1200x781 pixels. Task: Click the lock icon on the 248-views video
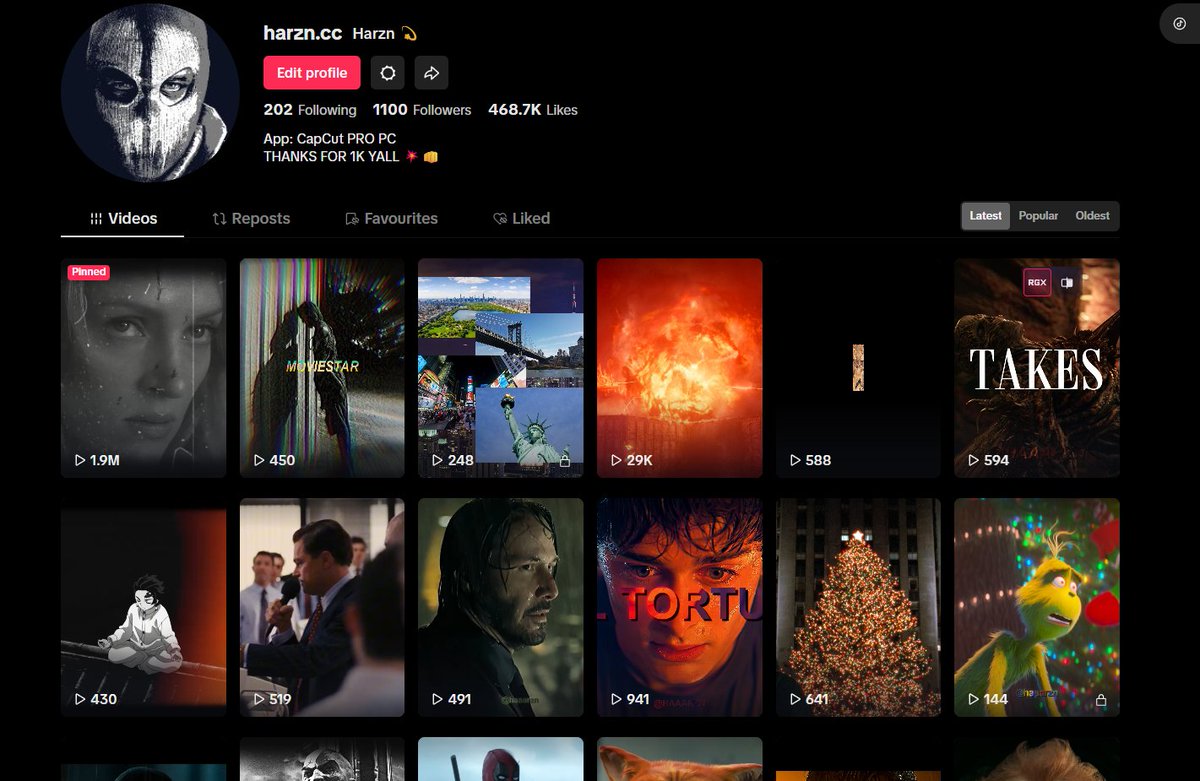(x=565, y=461)
